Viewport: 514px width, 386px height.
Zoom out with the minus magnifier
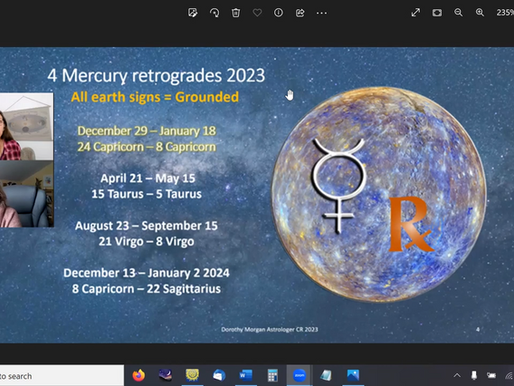(458, 13)
